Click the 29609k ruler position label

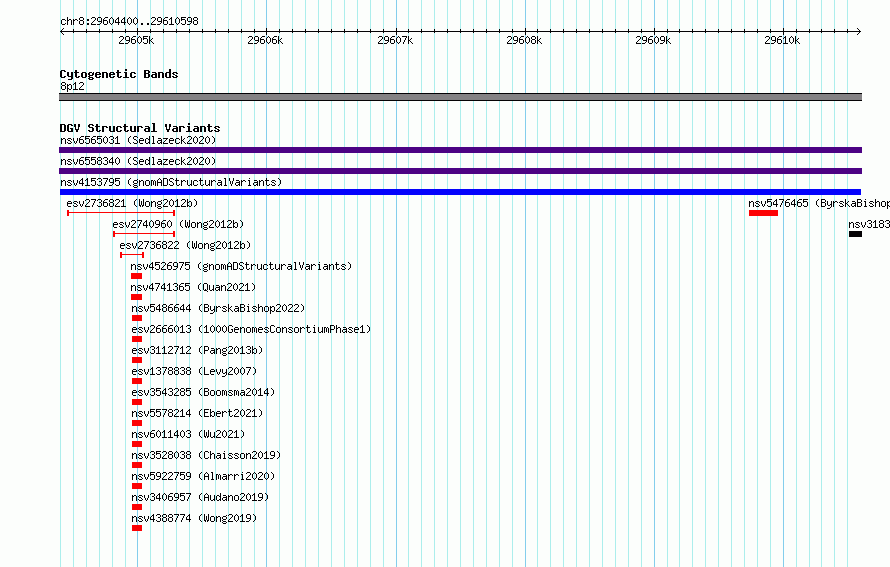coord(653,40)
